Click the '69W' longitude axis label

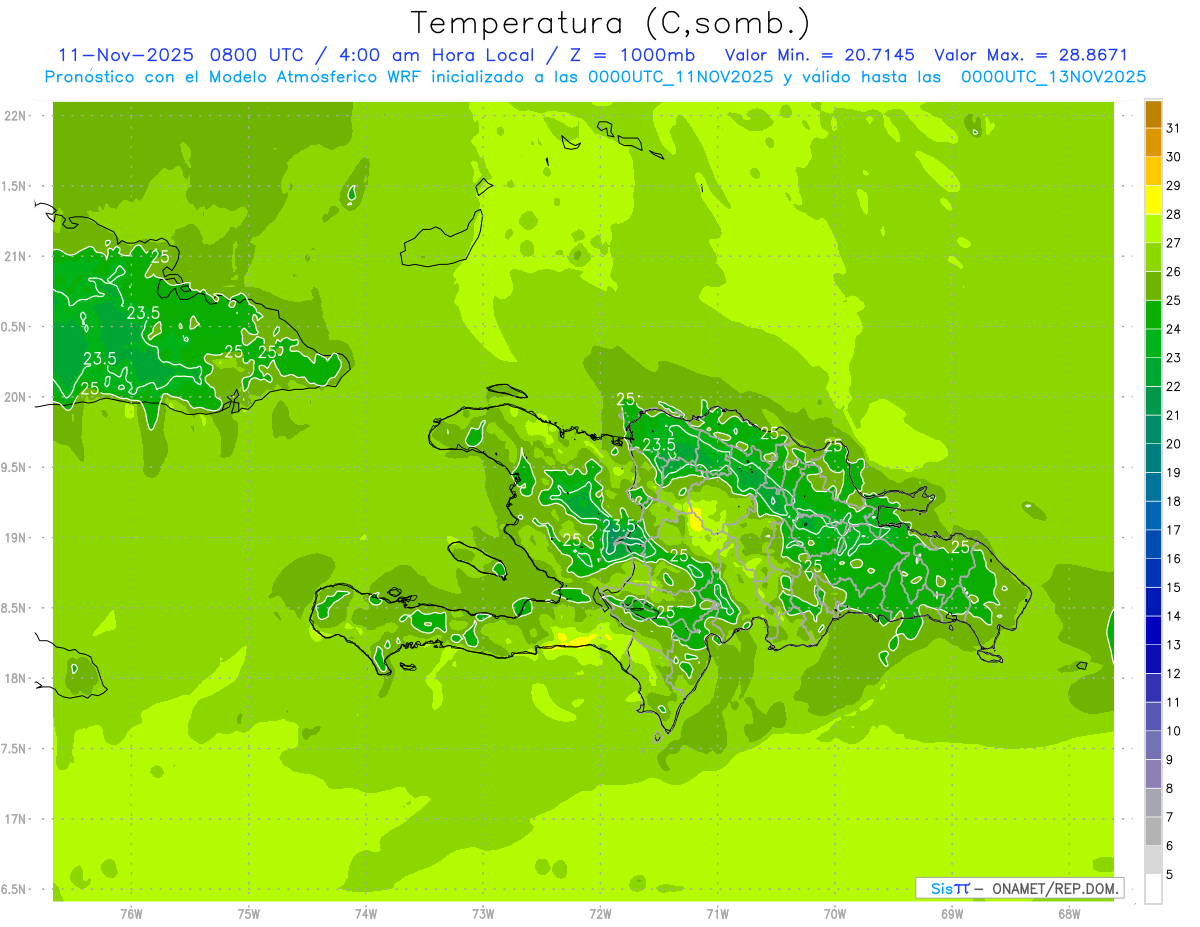click(x=952, y=912)
